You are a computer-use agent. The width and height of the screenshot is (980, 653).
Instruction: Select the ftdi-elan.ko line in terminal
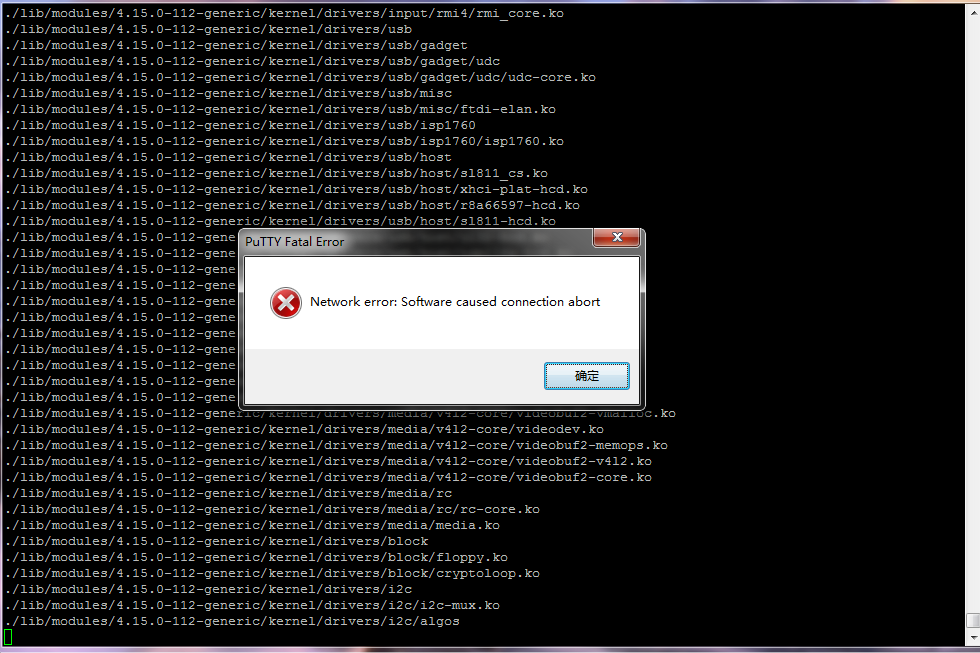(280, 109)
